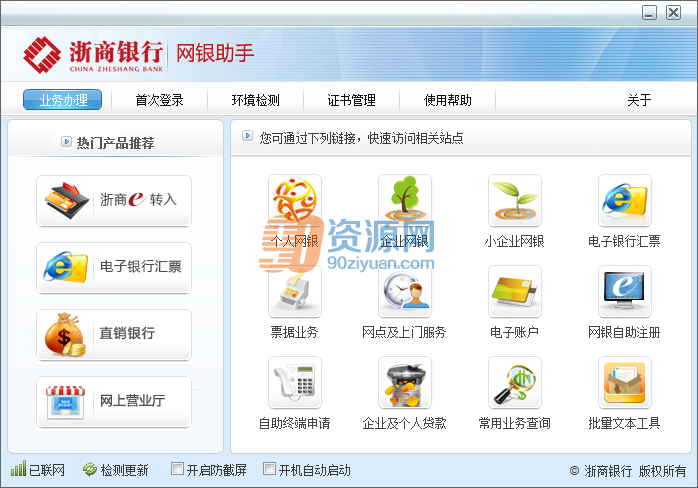This screenshot has height=488, width=698.
Task: Click the 直销银行 button label
Action: tap(127, 333)
